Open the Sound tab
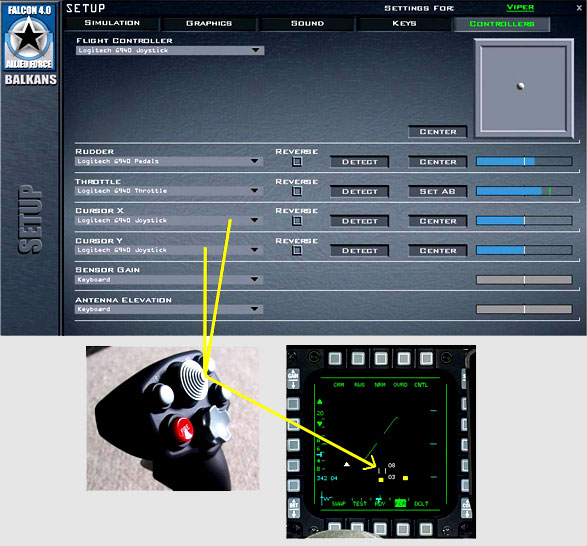Image resolution: width=587 pixels, height=546 pixels. (x=307, y=24)
